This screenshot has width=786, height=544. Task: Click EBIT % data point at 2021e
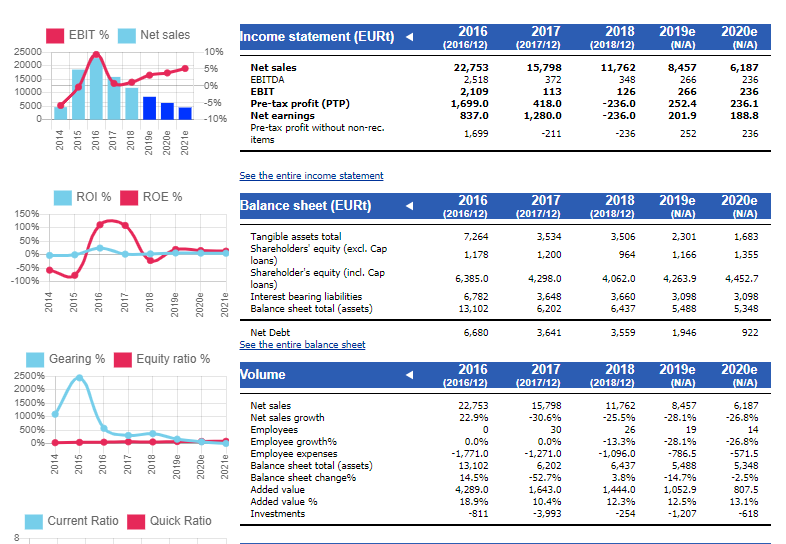(x=185, y=69)
